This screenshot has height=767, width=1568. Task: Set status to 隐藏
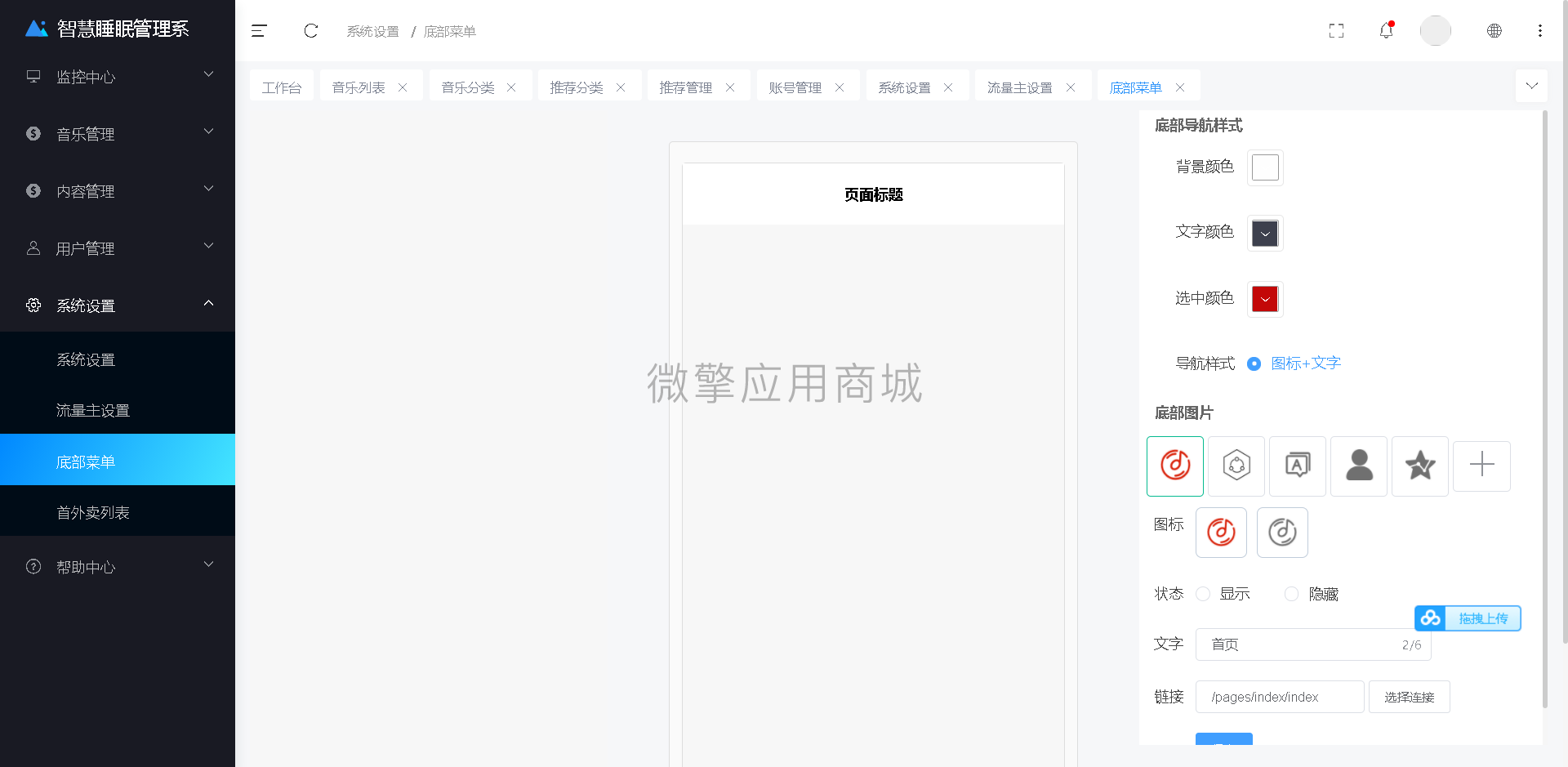coord(1291,594)
